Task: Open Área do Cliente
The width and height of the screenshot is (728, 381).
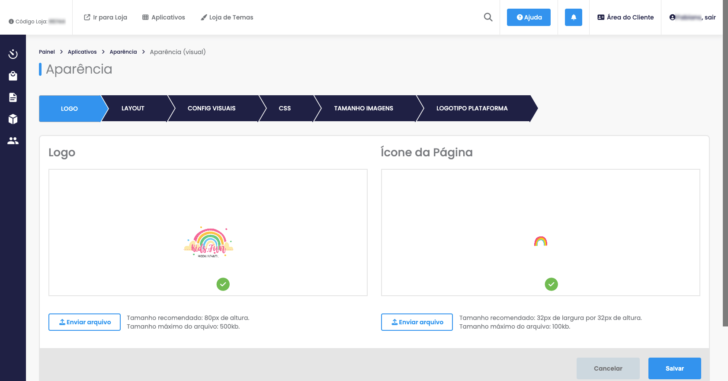Action: [x=625, y=17]
